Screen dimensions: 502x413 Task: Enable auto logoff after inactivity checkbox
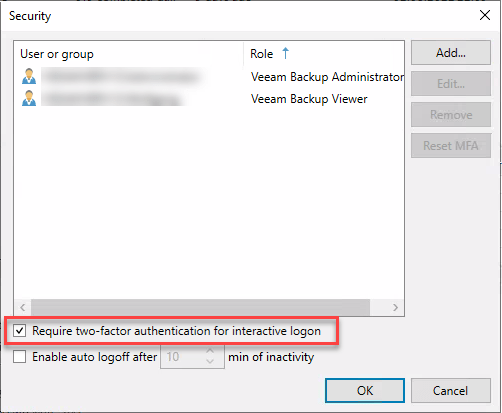point(19,357)
